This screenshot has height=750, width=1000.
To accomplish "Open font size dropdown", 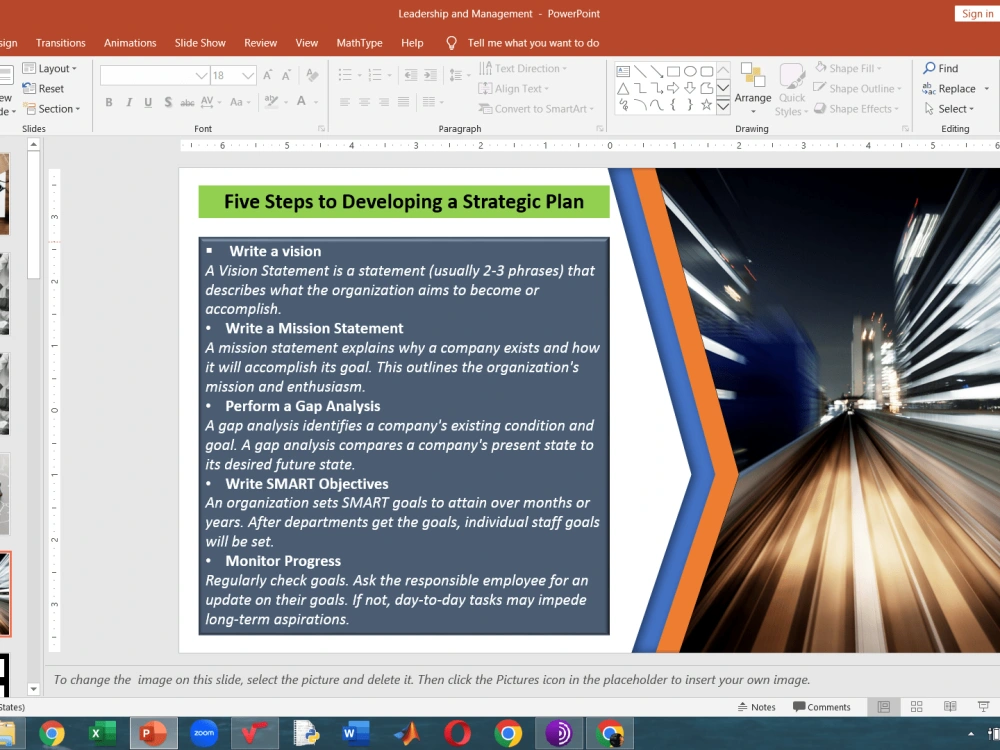I will pyautogui.click(x=248, y=75).
